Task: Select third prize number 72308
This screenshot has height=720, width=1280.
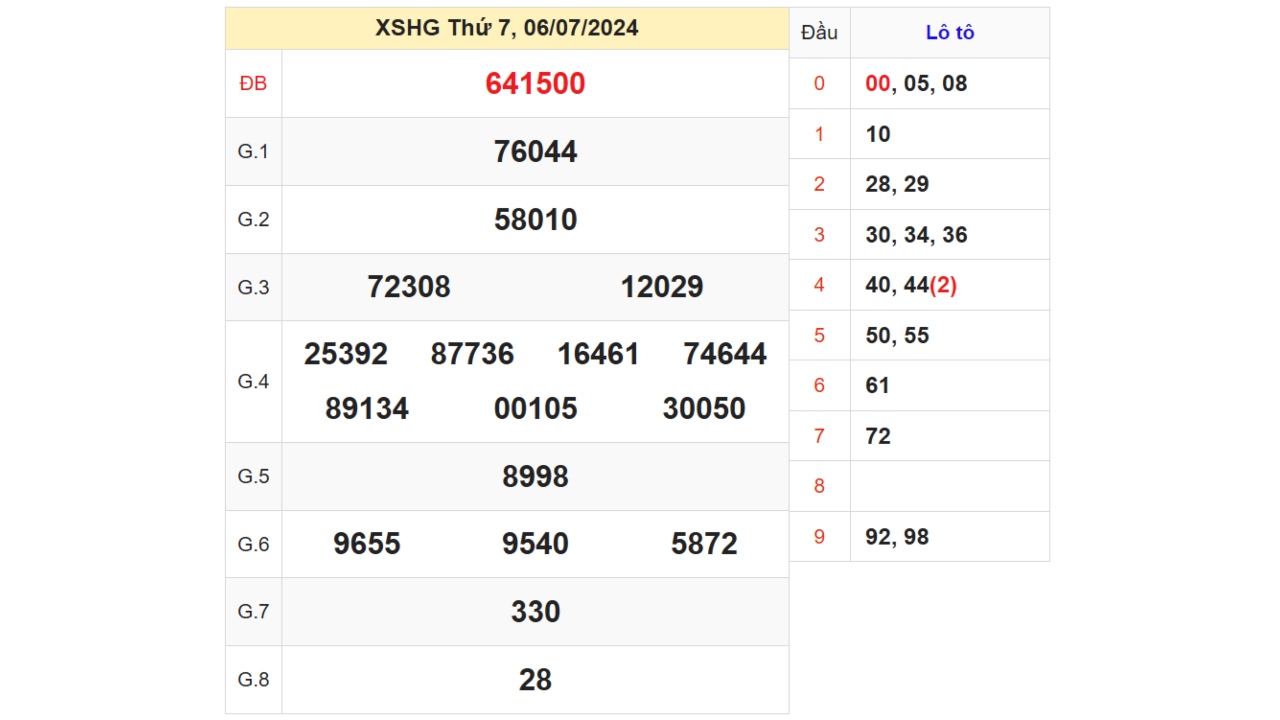Action: (x=409, y=288)
